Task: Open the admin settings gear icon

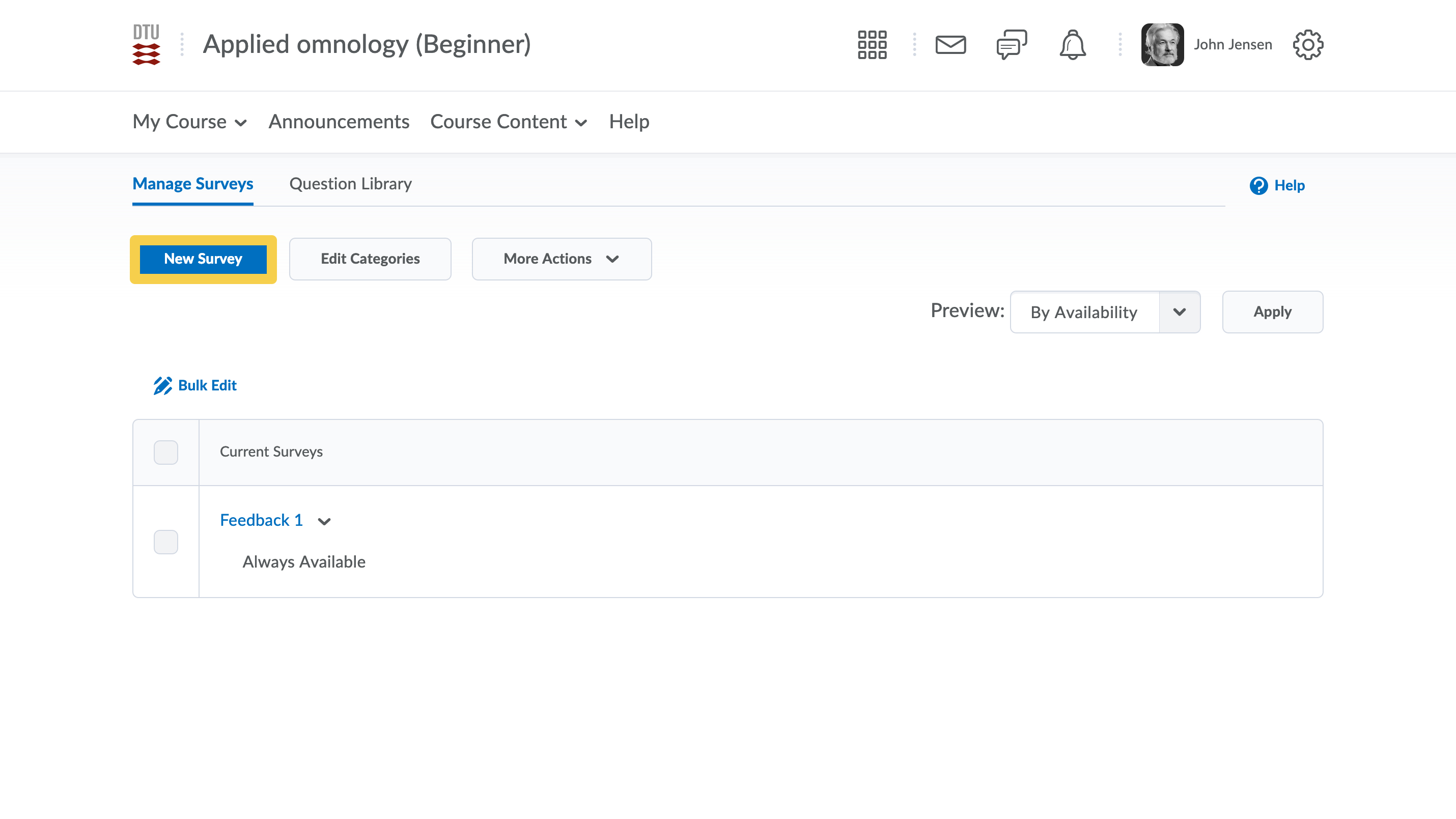Action: 1307,45
